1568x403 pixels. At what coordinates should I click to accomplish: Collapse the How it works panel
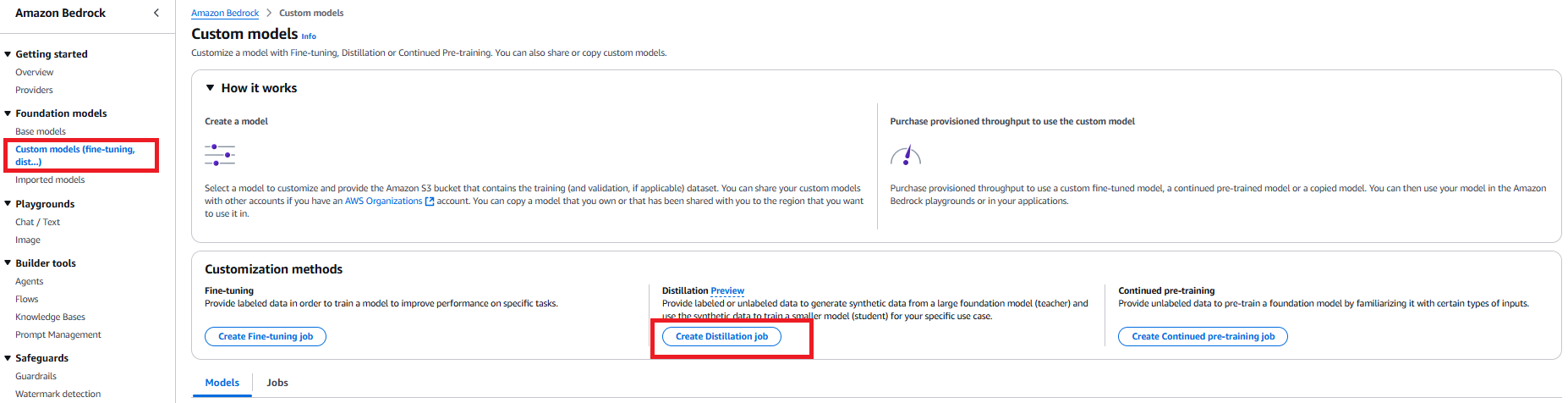pyautogui.click(x=211, y=87)
